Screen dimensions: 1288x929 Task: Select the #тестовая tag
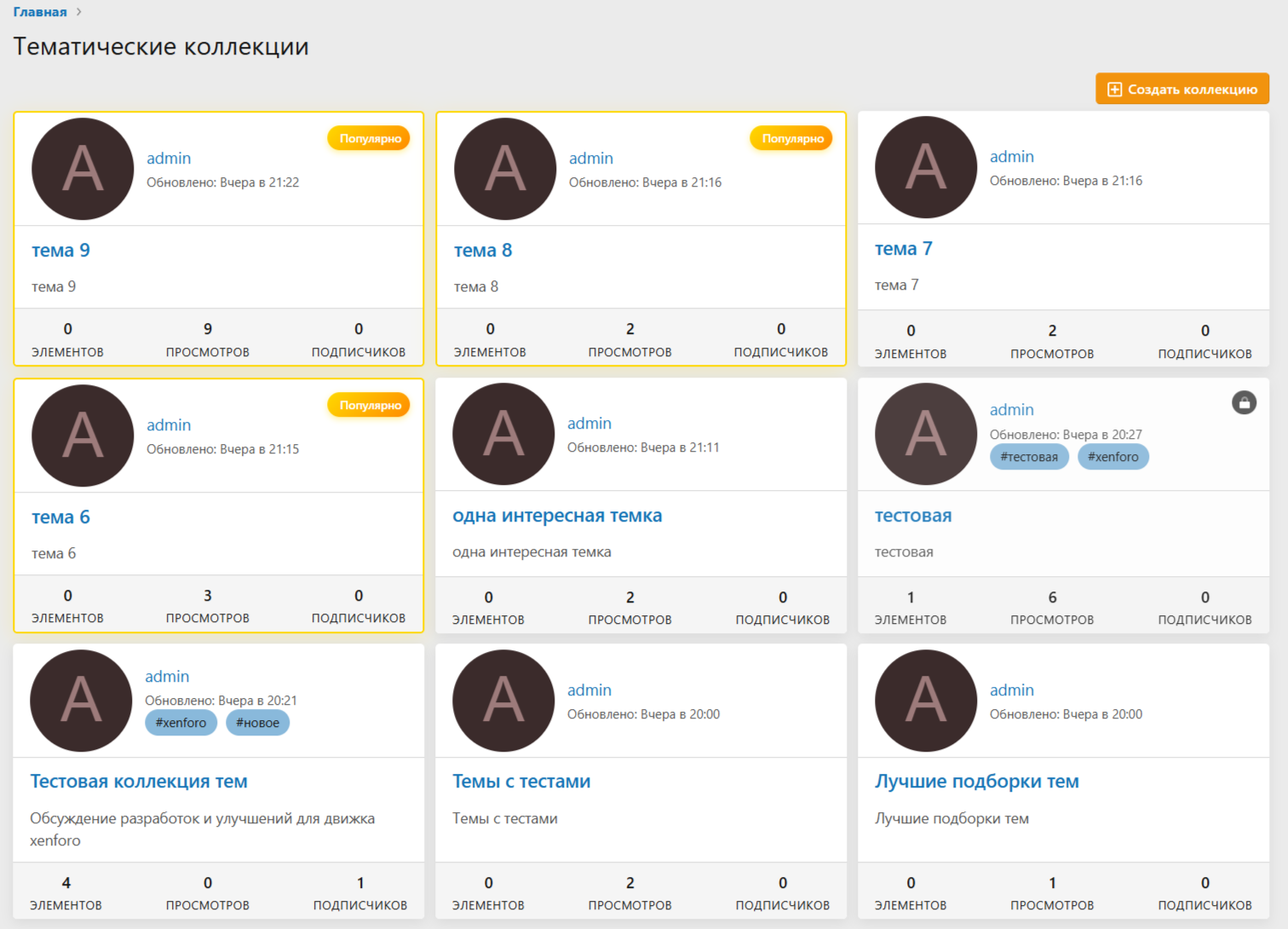1028,457
